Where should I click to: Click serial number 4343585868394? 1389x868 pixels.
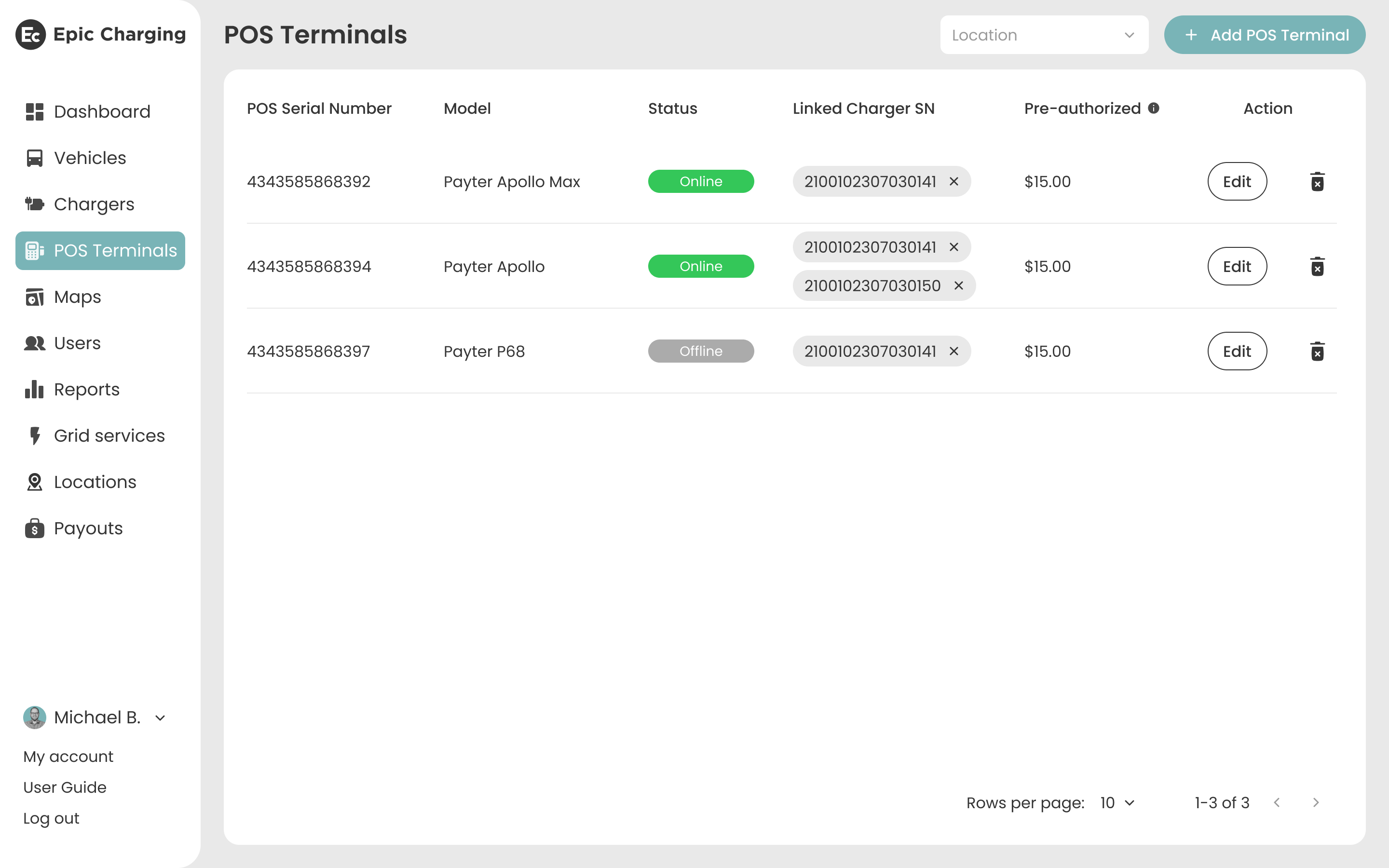(x=309, y=266)
